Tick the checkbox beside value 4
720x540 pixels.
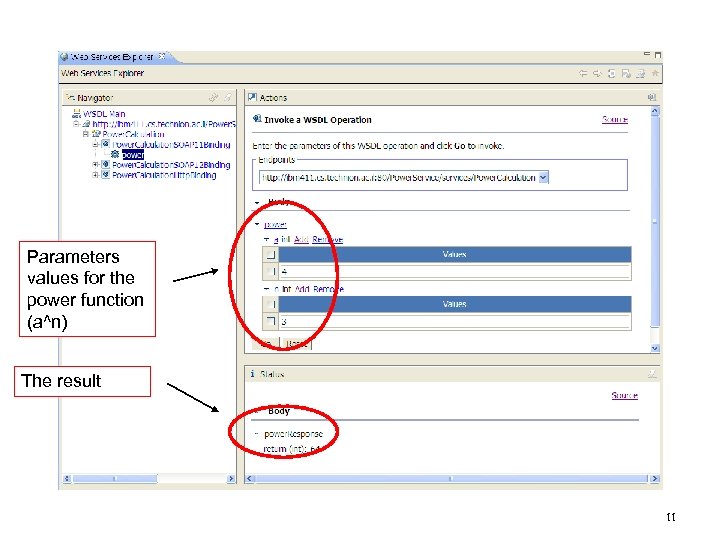click(x=271, y=271)
